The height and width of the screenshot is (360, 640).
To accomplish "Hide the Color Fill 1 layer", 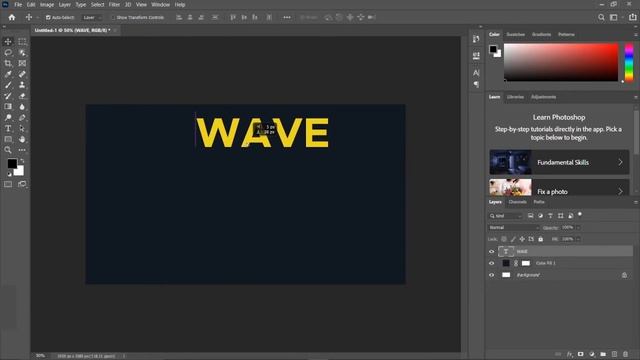I will coord(491,263).
